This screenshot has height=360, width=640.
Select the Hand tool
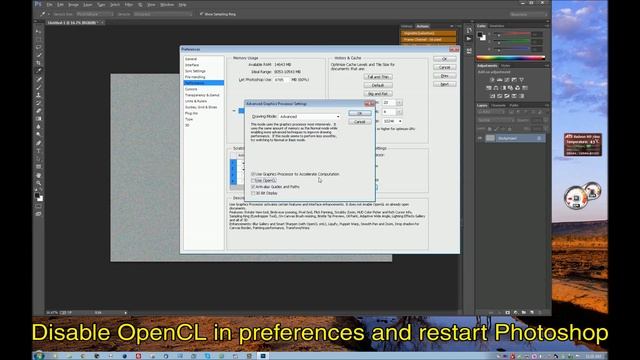click(x=38, y=175)
